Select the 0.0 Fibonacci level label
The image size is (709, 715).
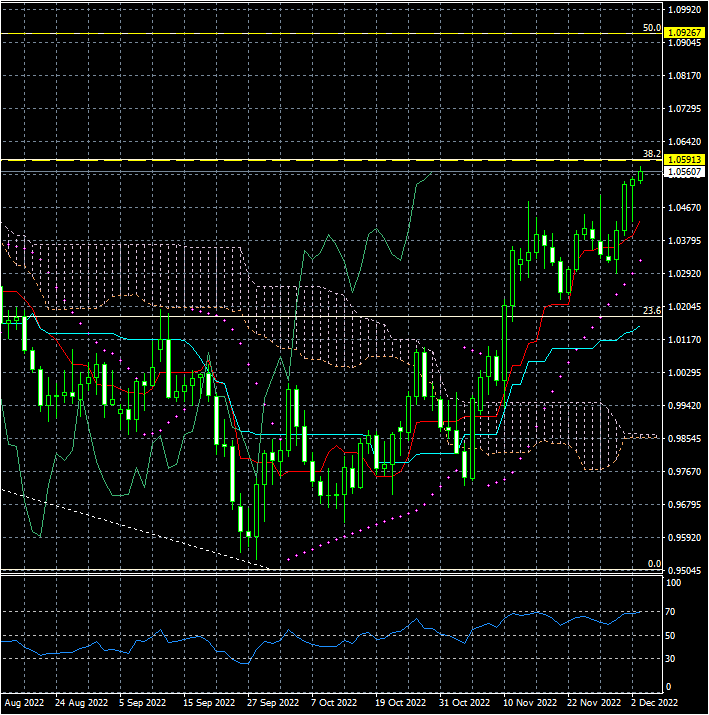click(x=654, y=564)
